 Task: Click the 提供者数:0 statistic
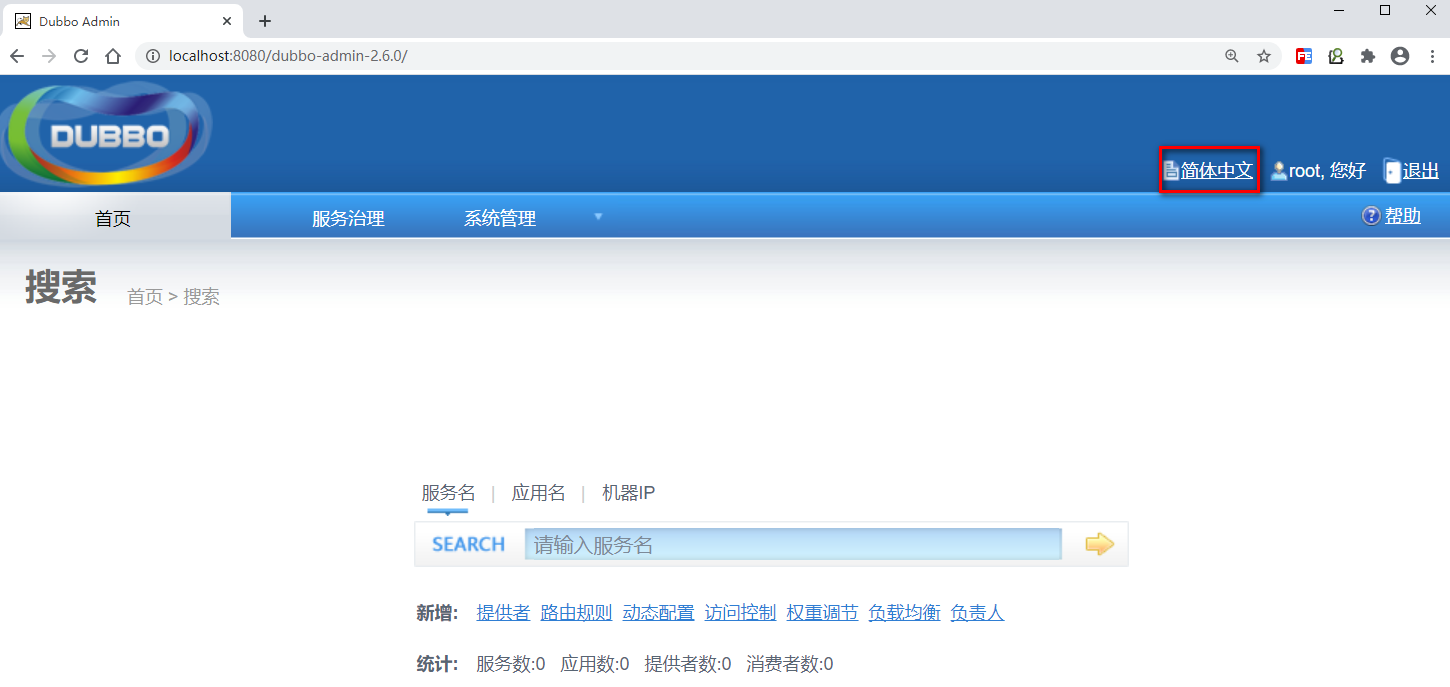688,664
